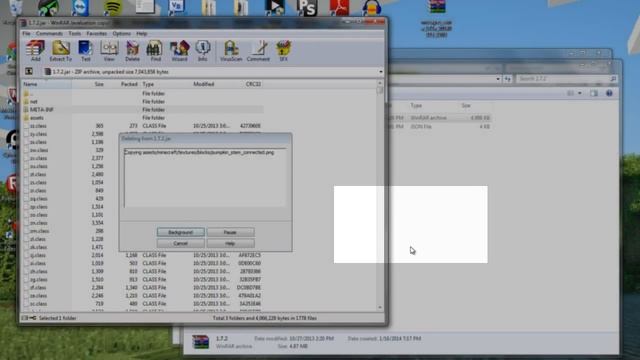The image size is (640, 360).
Task: Click the Cancel button in progress dialog
Action: tap(180, 243)
